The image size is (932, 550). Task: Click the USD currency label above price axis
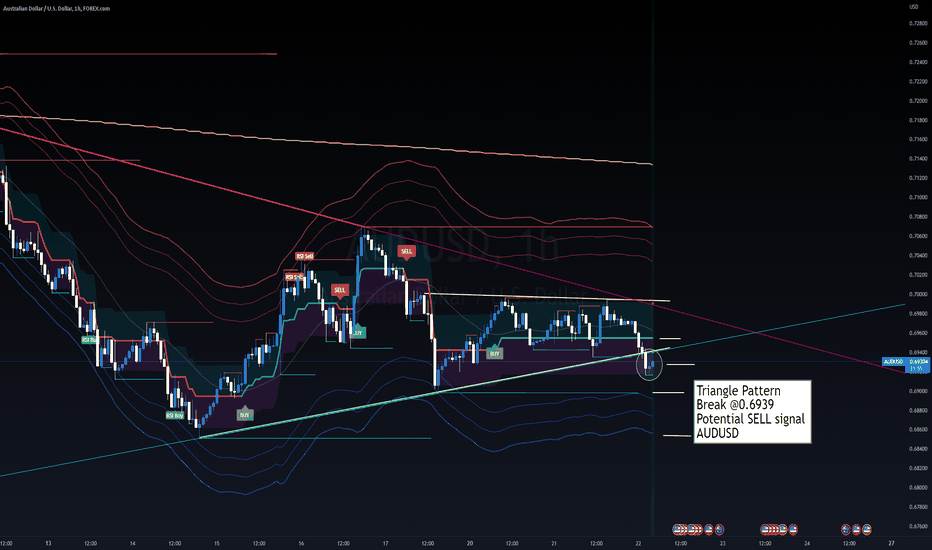pos(914,7)
